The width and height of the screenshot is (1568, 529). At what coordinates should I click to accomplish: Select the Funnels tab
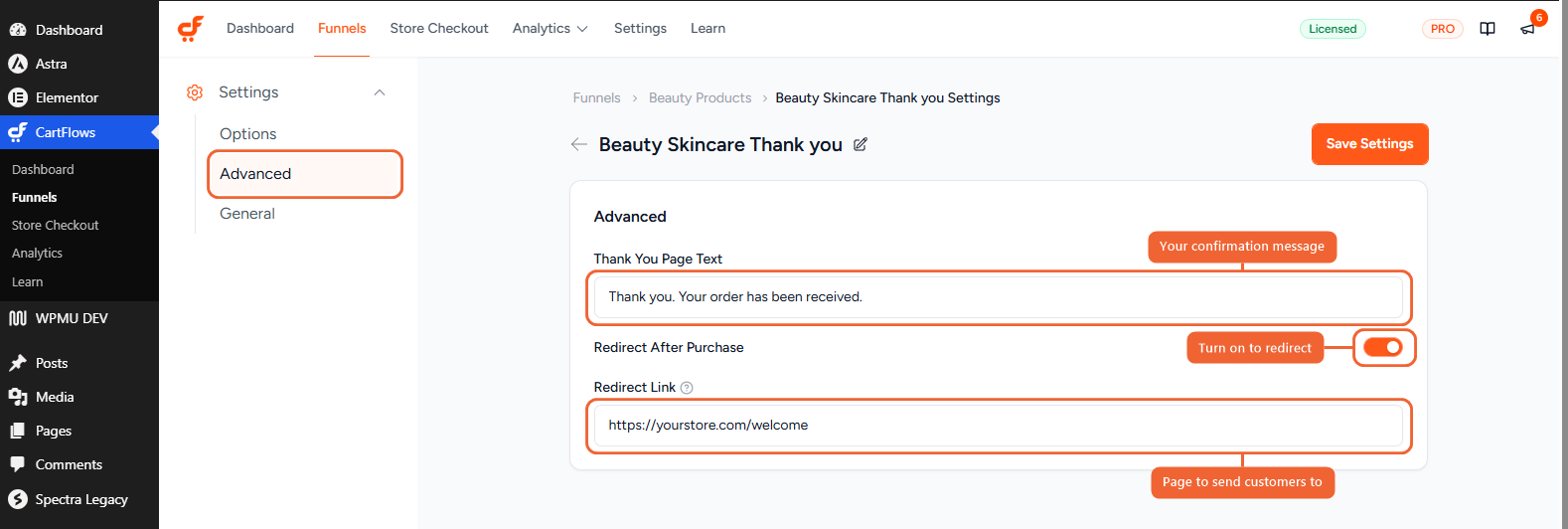(x=342, y=29)
